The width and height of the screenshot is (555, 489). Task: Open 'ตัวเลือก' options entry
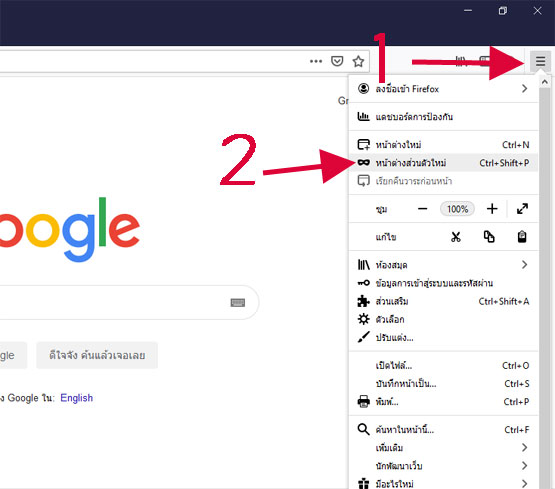click(x=443, y=320)
